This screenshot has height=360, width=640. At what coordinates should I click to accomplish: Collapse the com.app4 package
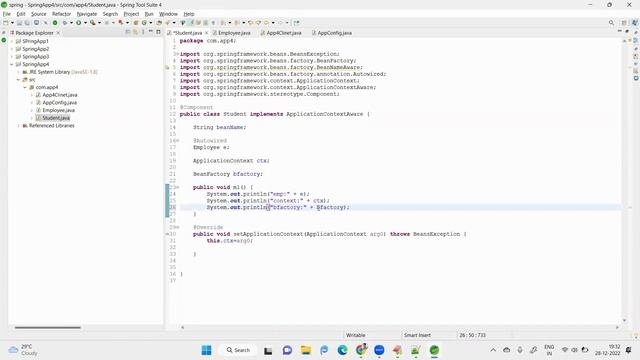pos(25,87)
